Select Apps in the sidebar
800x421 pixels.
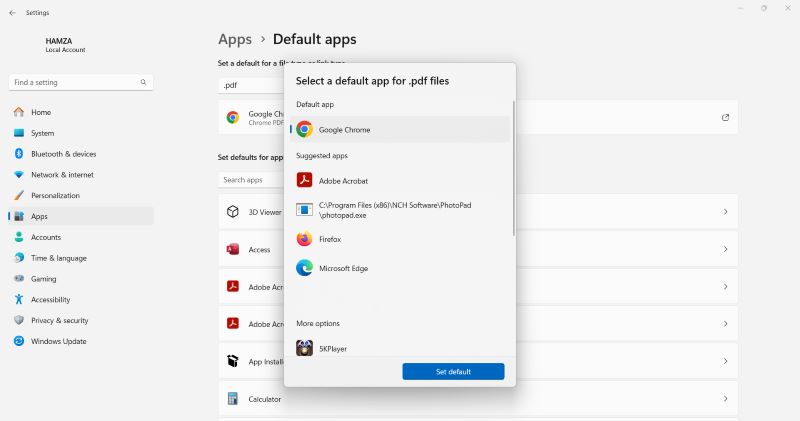coord(81,216)
